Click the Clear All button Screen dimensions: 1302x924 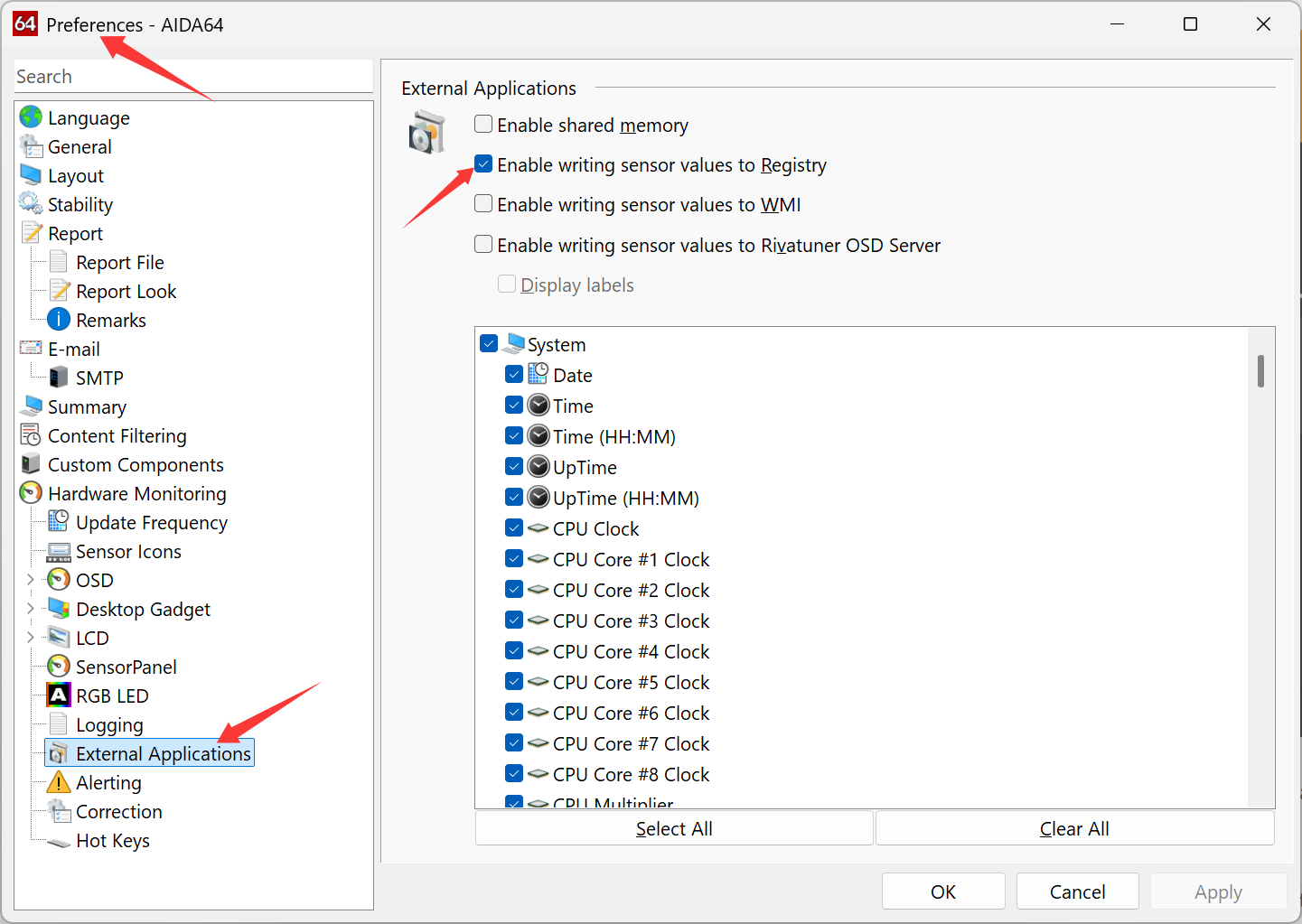tap(1074, 828)
